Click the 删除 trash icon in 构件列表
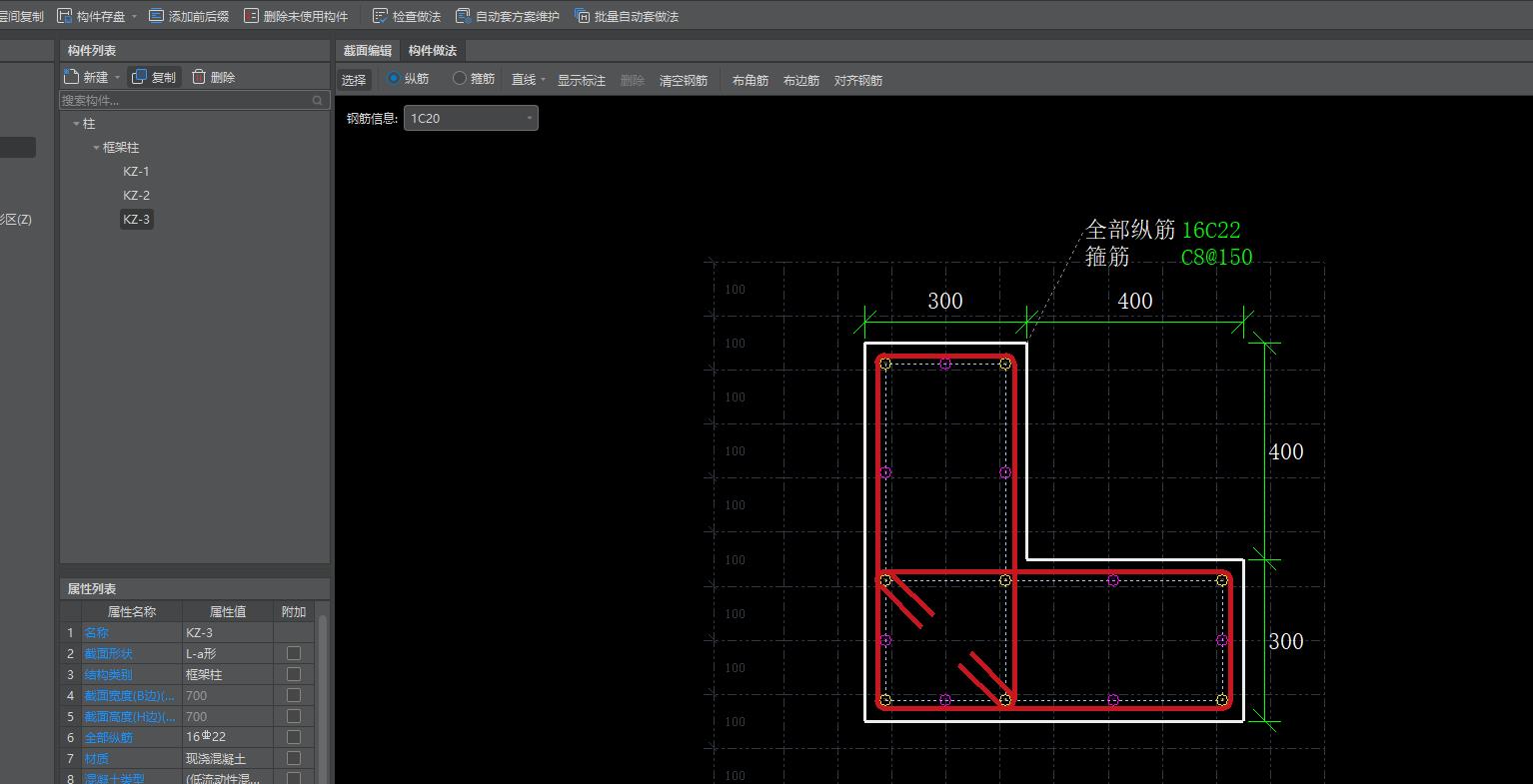 pyautogui.click(x=199, y=77)
